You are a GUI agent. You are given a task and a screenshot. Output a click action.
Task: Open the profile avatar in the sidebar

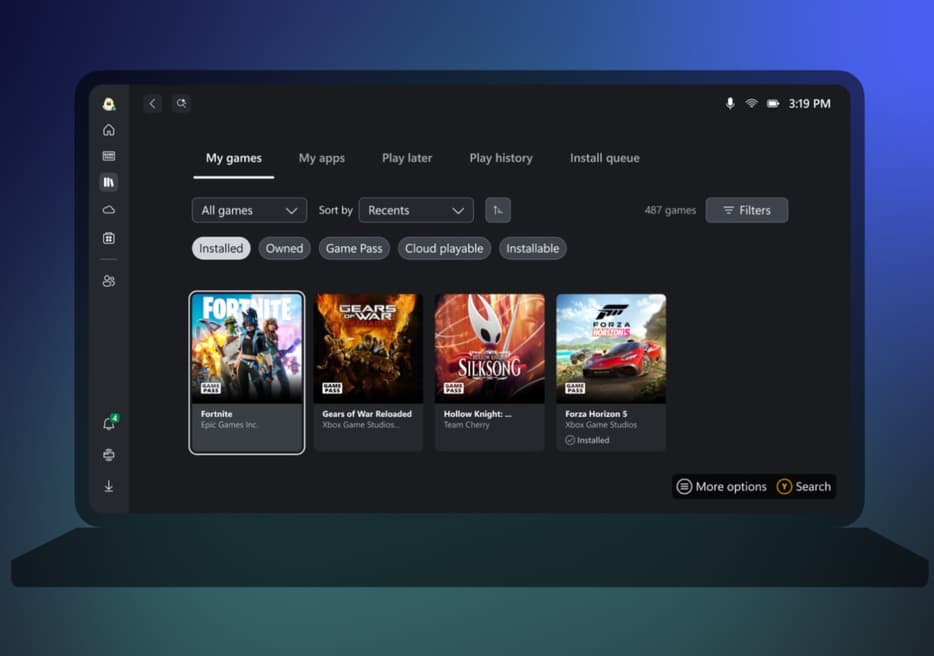(x=108, y=104)
